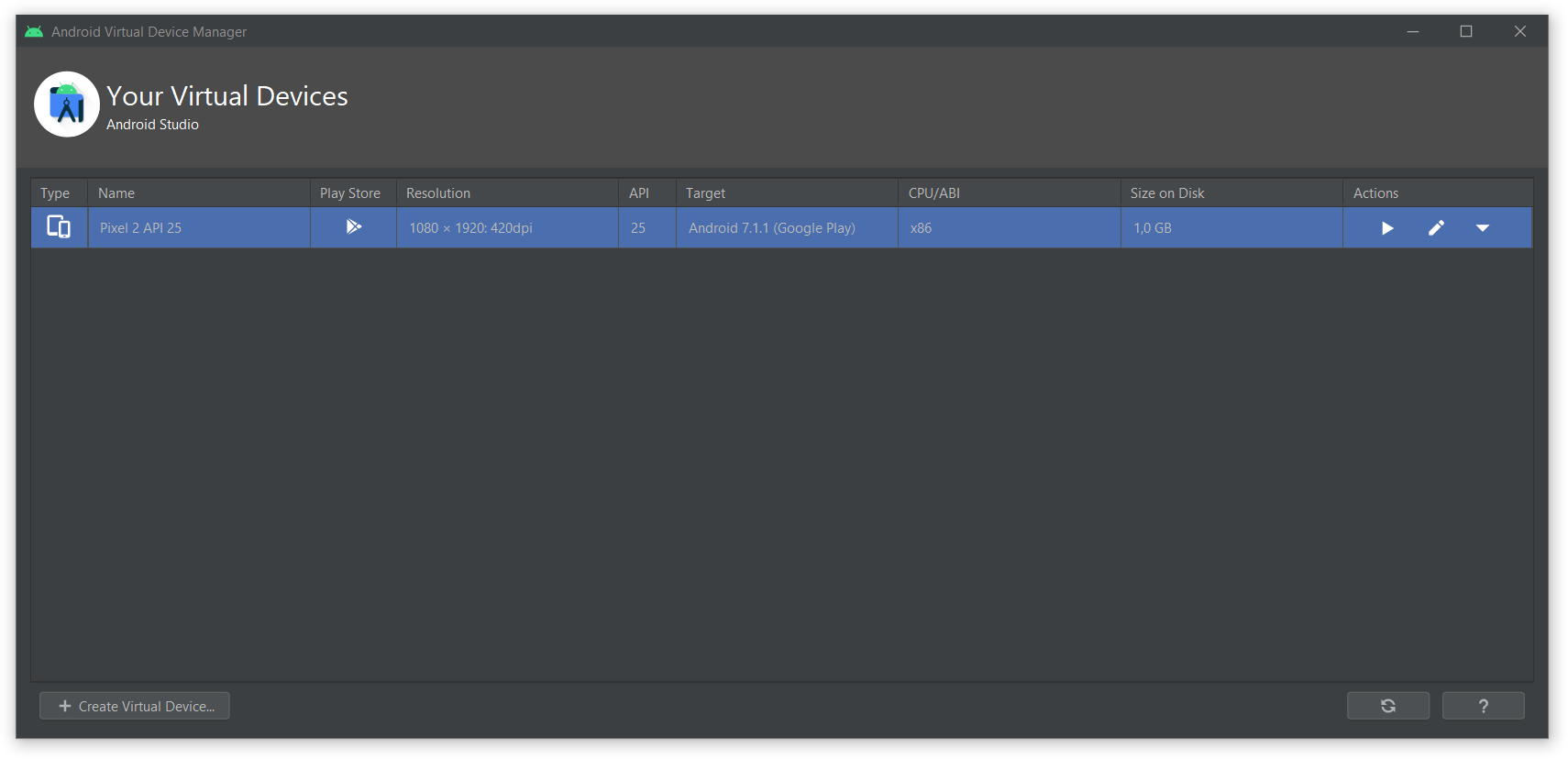Screen dimensions: 1568x759
Task: Click Android 7.1.1 (Google Play) target cell
Action: click(x=787, y=227)
